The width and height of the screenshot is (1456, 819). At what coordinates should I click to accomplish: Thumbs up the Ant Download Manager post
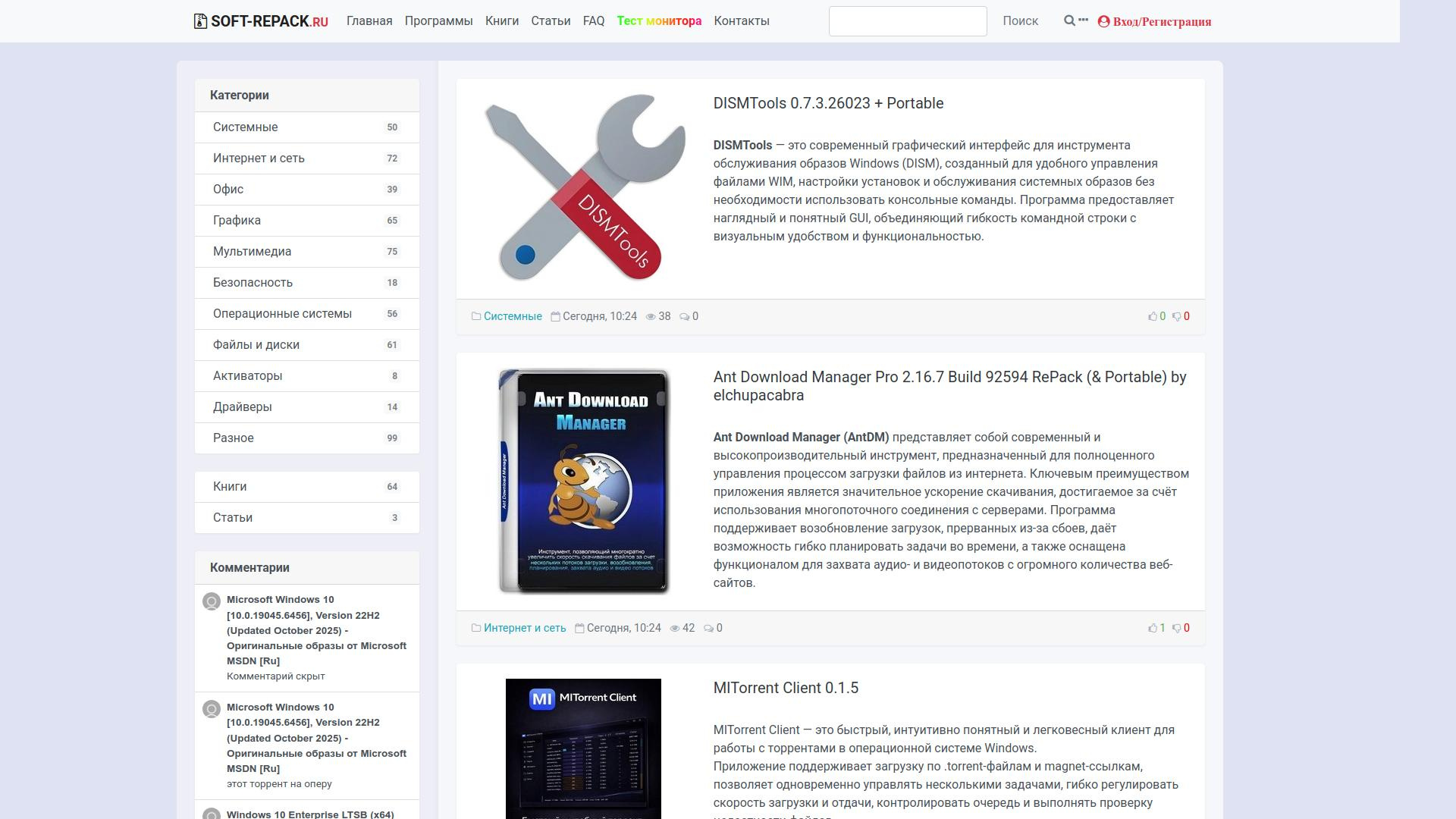[1153, 628]
